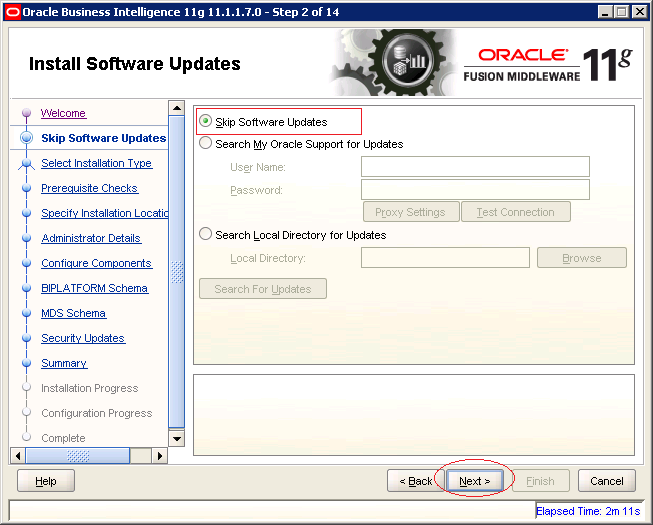
Task: Click the horizontal scroll left arrow
Action: tap(17, 455)
